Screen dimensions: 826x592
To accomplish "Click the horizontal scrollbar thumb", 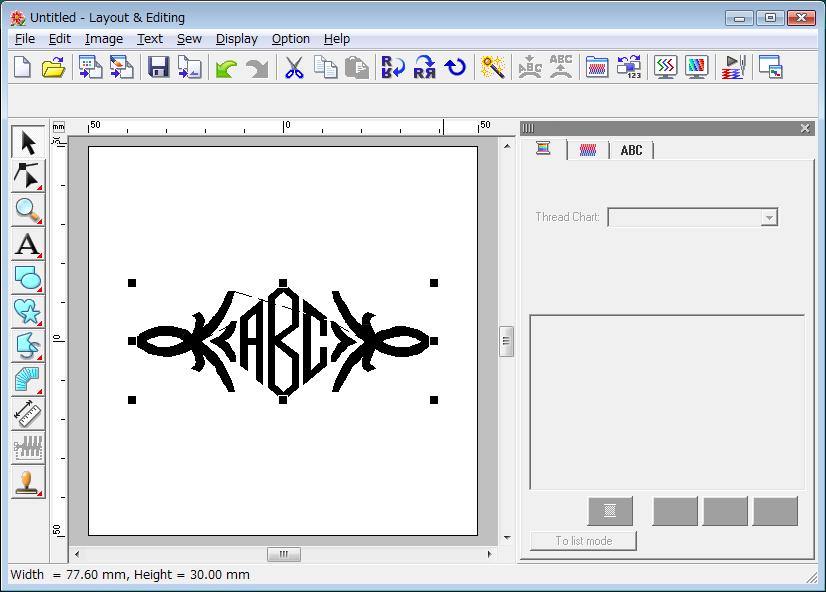I will pyautogui.click(x=284, y=554).
